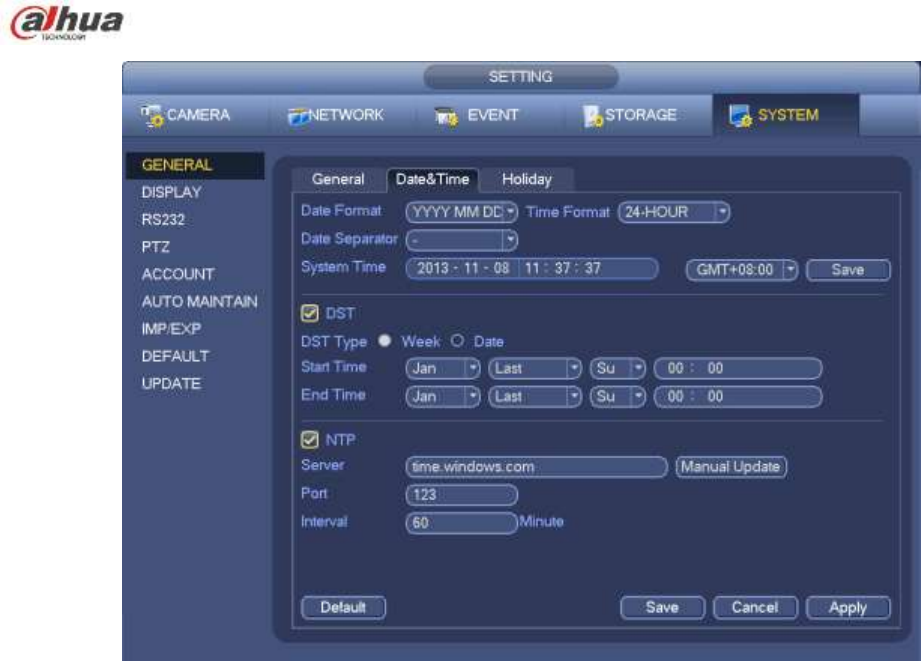Toggle the DST checkbox

[x=310, y=313]
